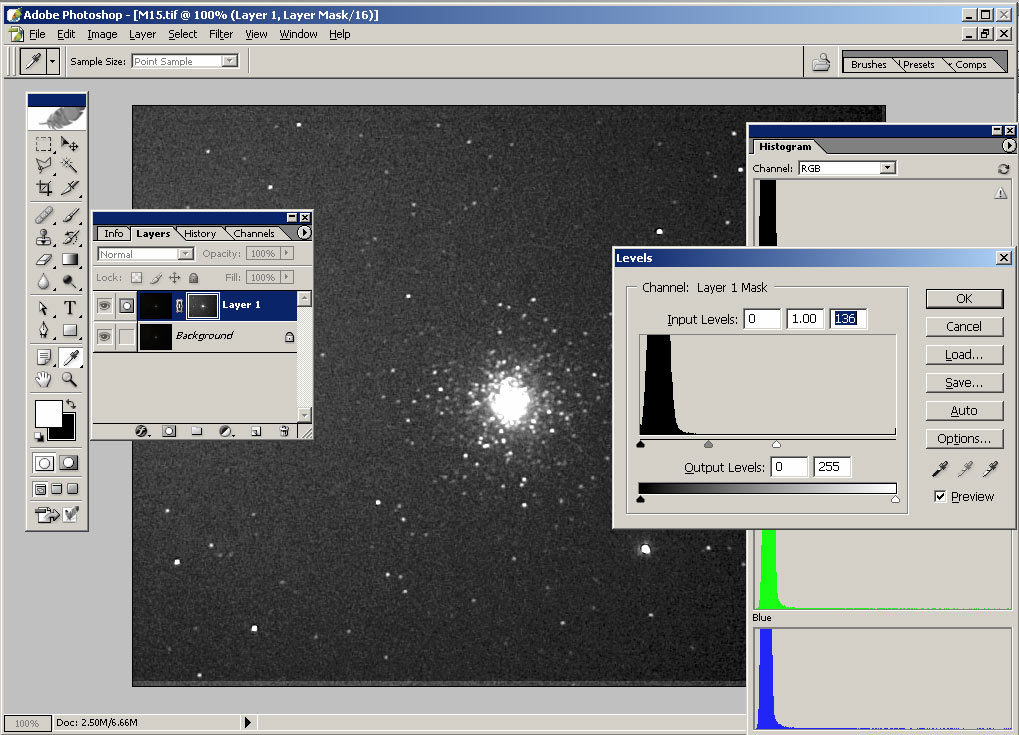Activate the Hand tool

pos(44,379)
